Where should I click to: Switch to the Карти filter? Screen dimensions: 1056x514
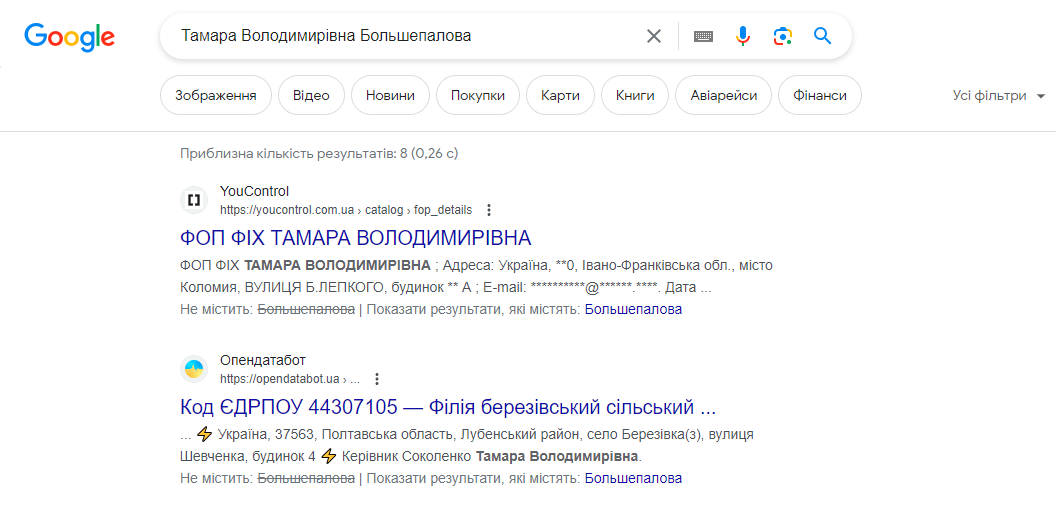560,96
